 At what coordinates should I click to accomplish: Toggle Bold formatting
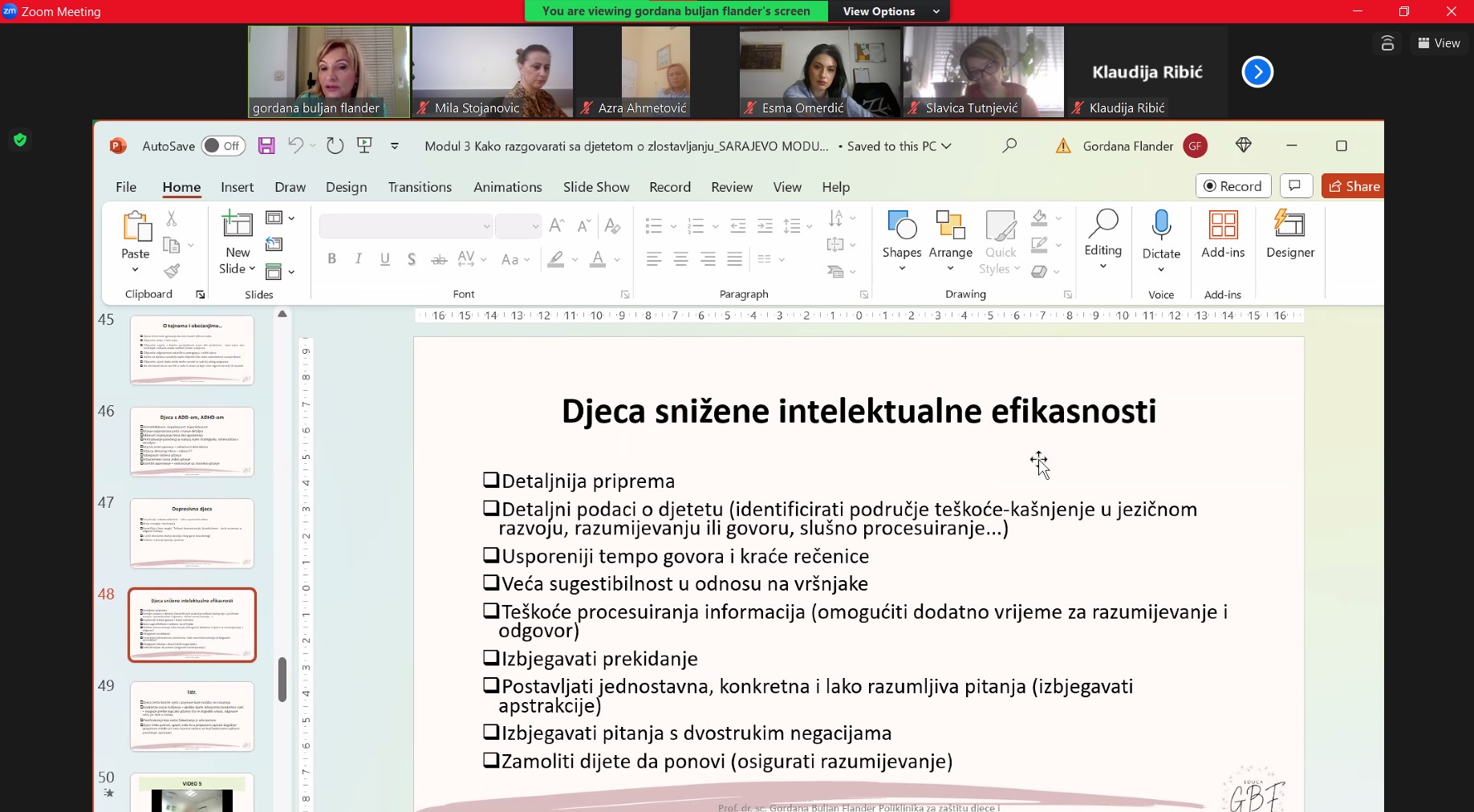tap(331, 259)
